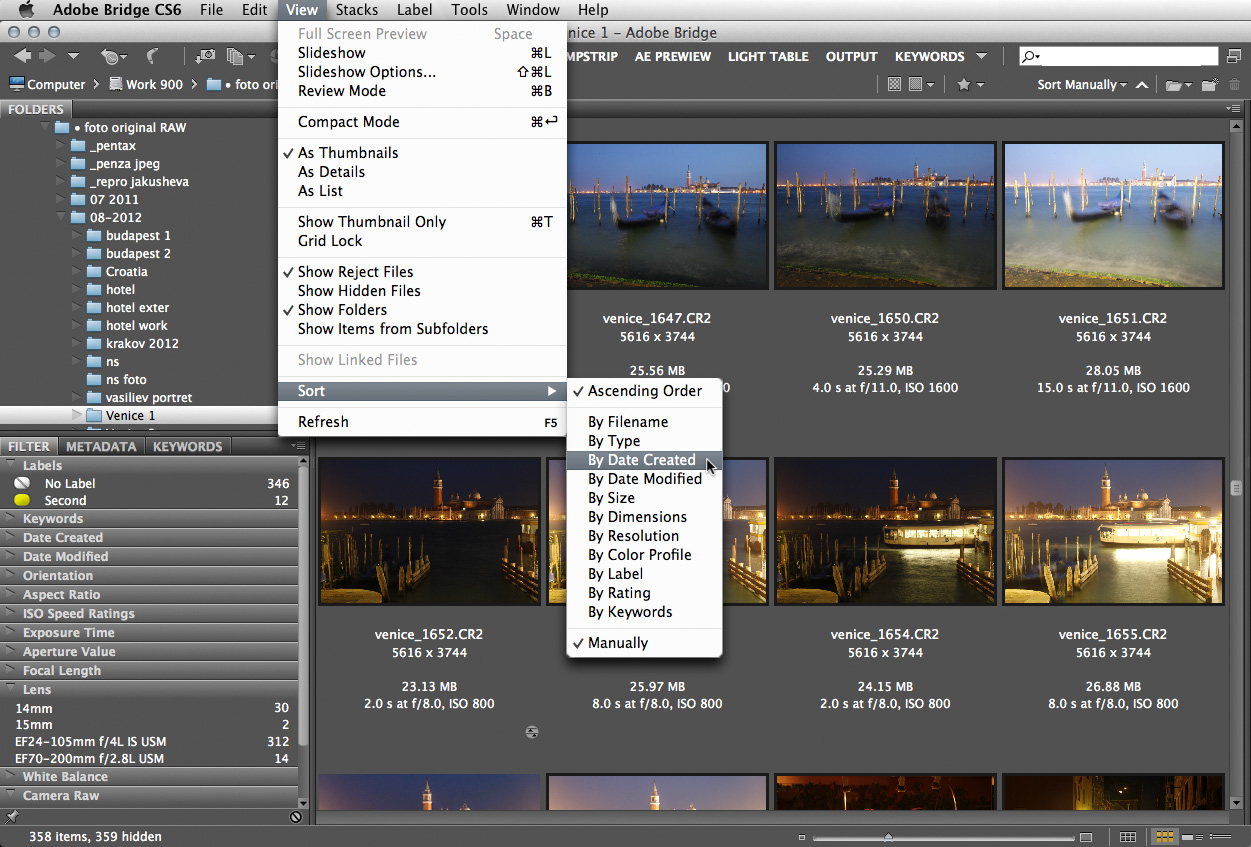Expand the Date Created filter section
Viewport: 1251px width, 847px height.
63,538
